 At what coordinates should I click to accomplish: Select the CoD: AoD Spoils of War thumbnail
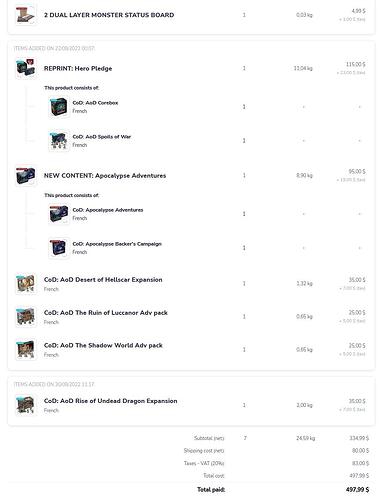click(59, 141)
